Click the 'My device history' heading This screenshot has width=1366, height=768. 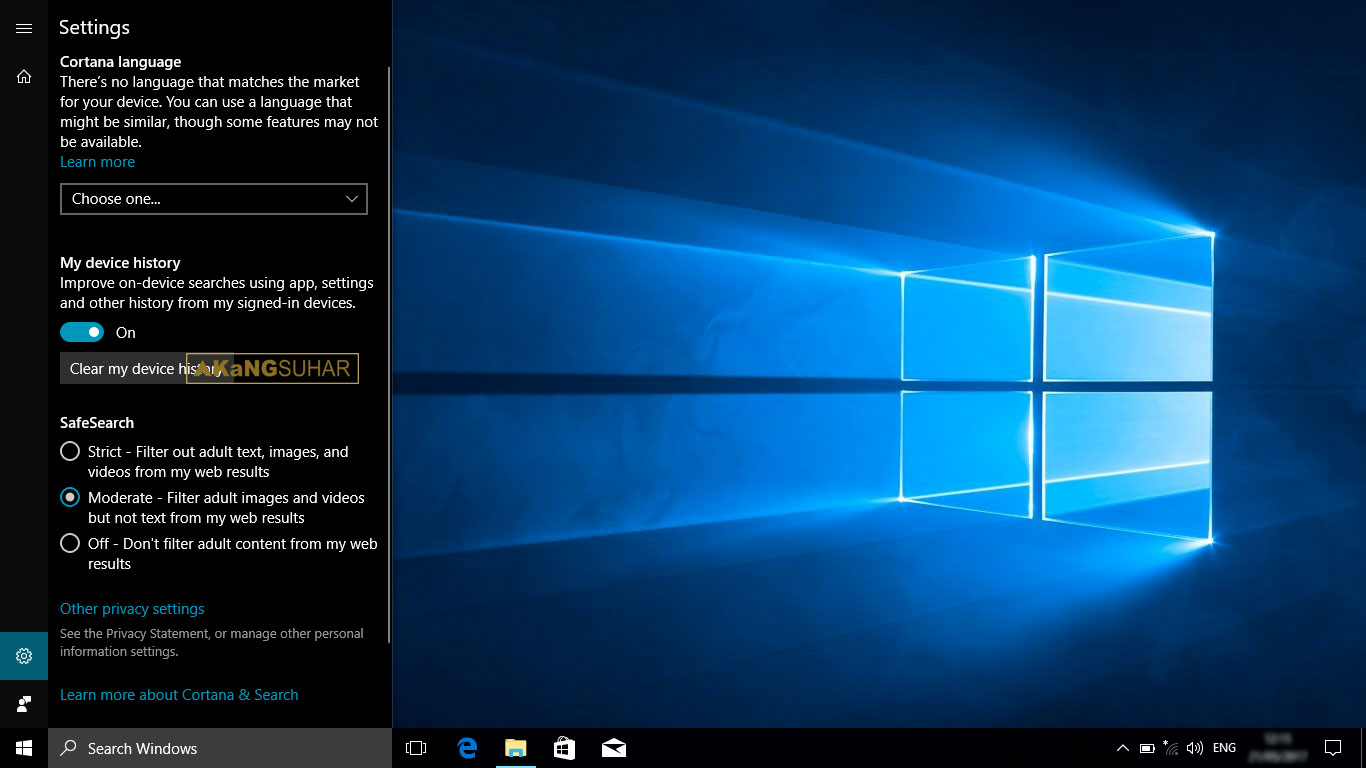120,263
